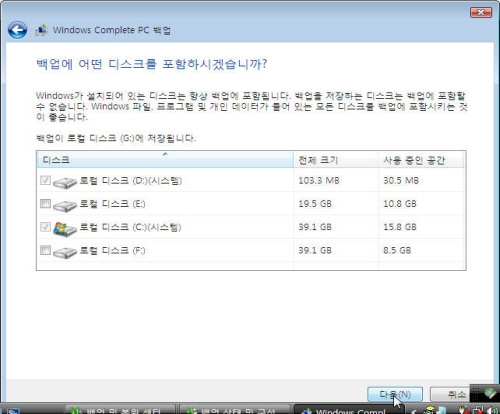Image resolution: width=500 pixels, height=414 pixels.
Task: Select the 로컬 디스크 (D:)(시스템) row label
Action: (131, 181)
